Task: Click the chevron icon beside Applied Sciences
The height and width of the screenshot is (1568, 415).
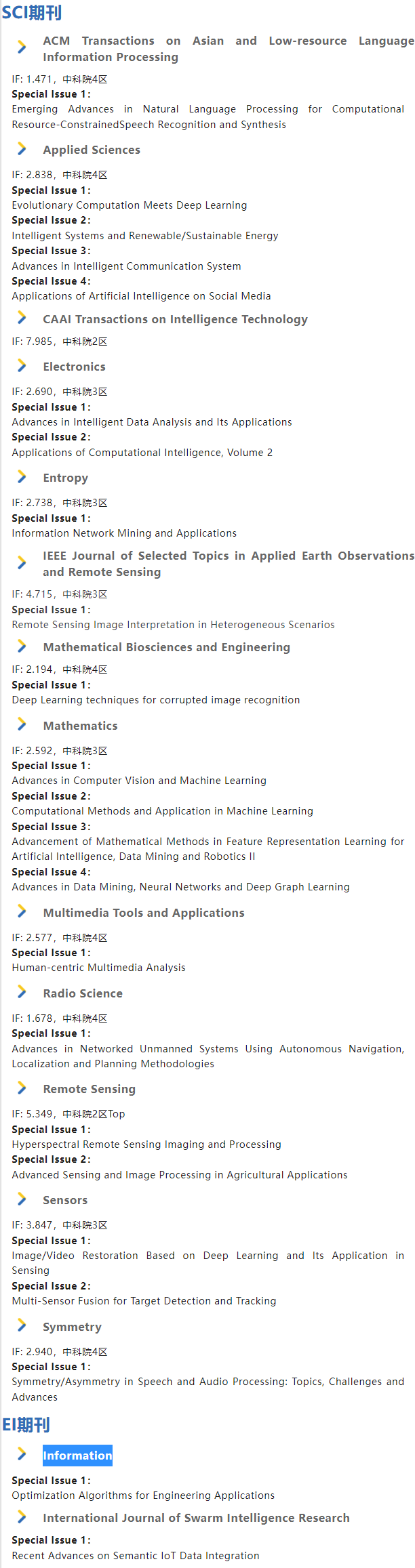Action: [22, 149]
